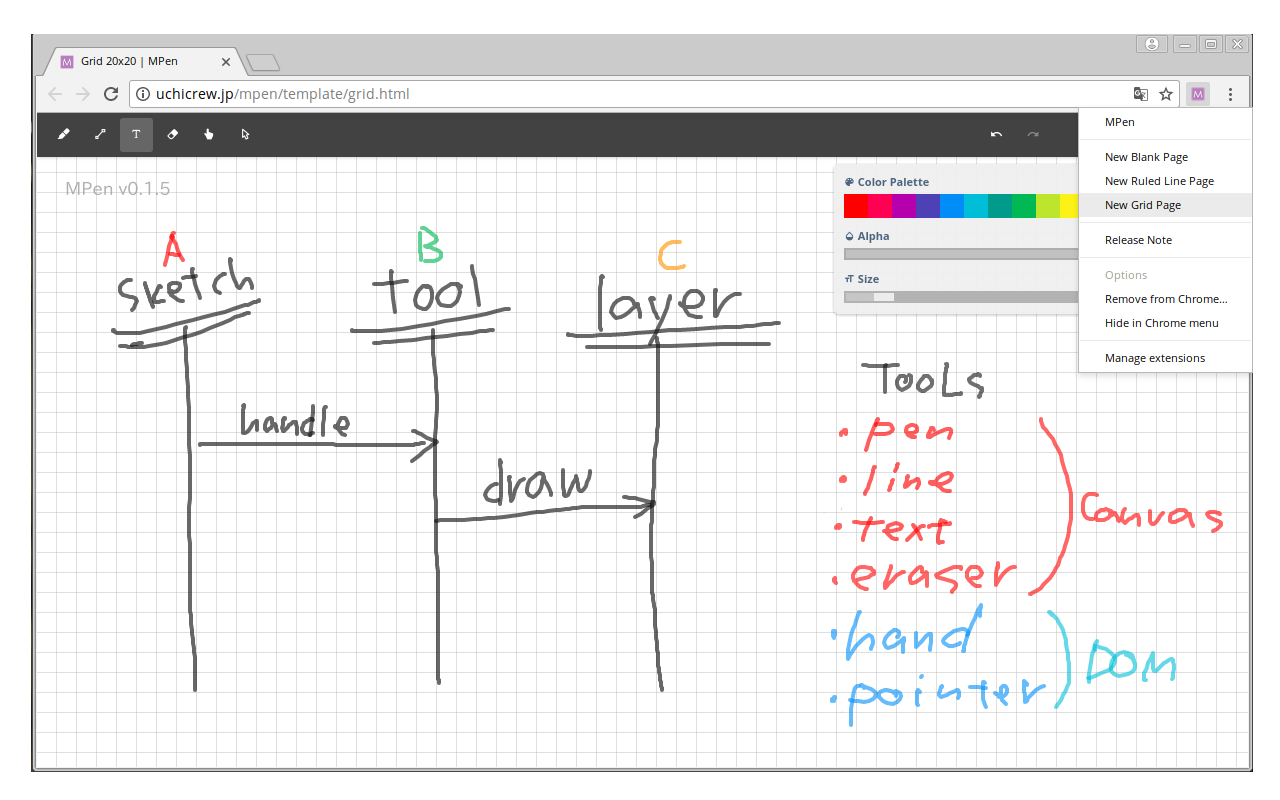Image resolution: width=1280 pixels, height=800 pixels.
Task: Click Remove from Chrome option
Action: pos(1165,299)
